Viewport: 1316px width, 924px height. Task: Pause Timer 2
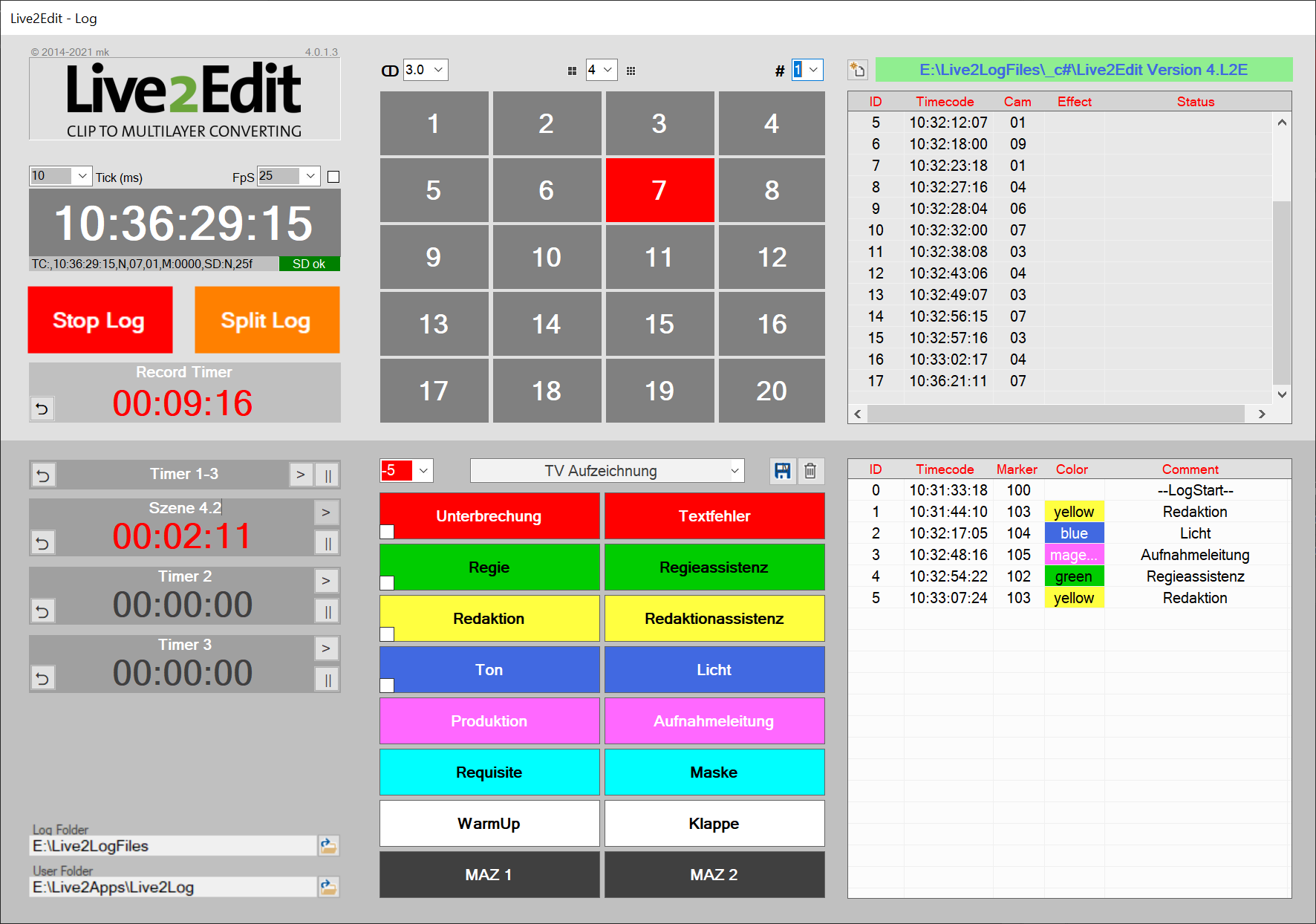click(328, 611)
